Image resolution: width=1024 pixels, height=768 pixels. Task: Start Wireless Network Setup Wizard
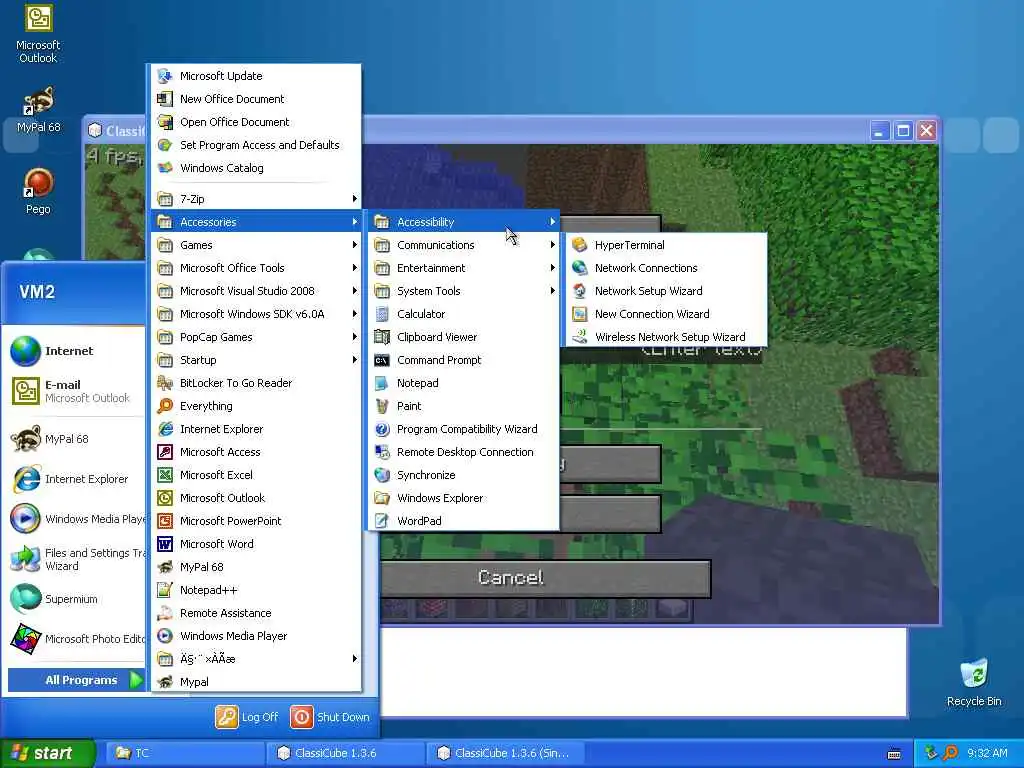(x=665, y=337)
